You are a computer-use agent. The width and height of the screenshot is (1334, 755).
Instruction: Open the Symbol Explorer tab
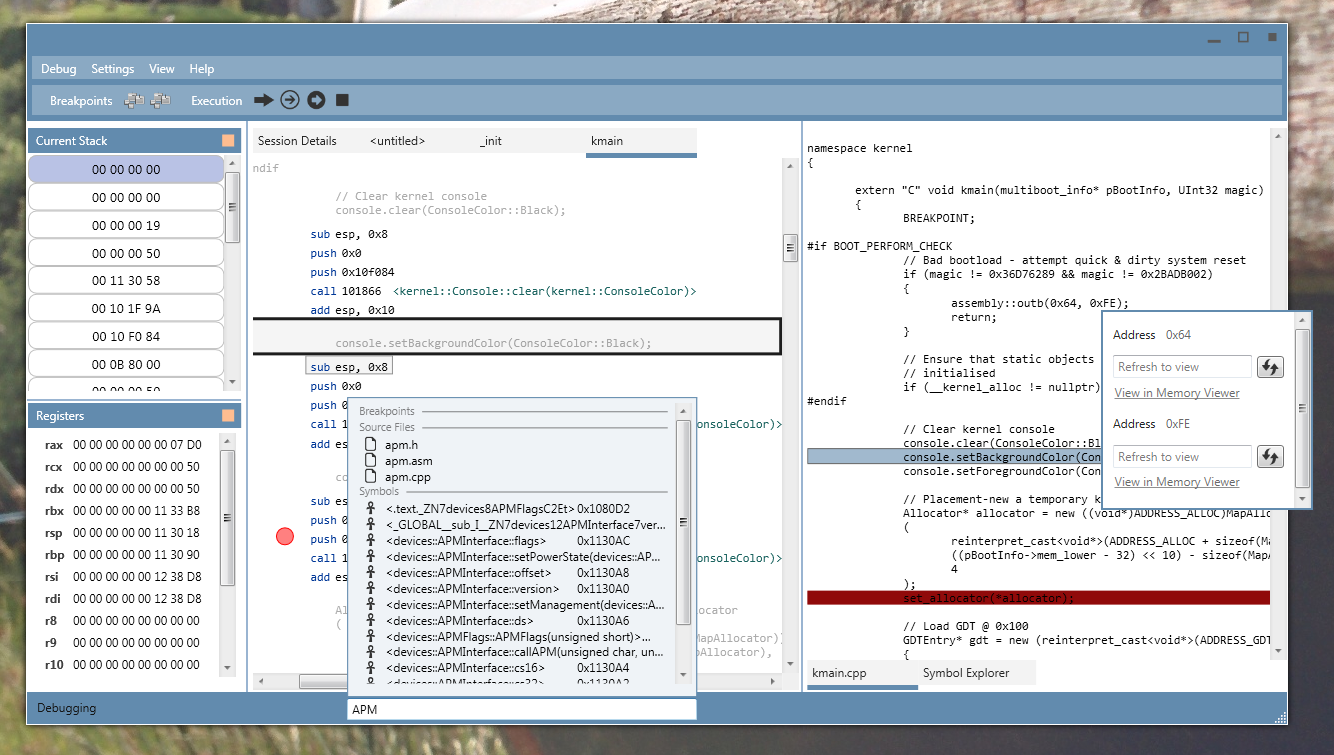tap(965, 673)
